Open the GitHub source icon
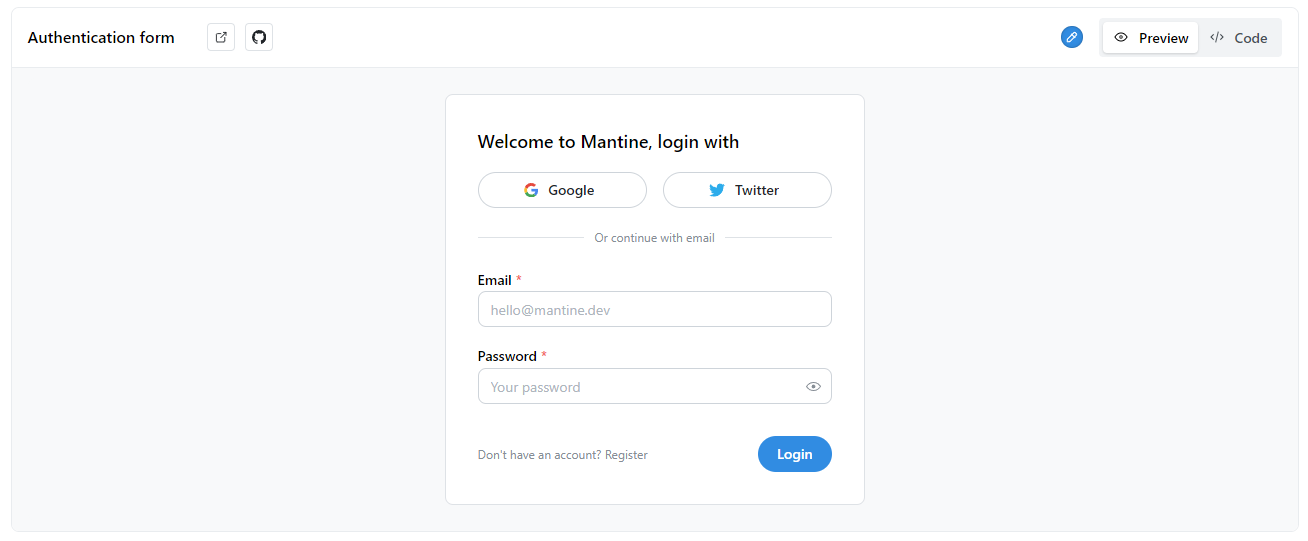This screenshot has width=1308, height=541. click(x=259, y=37)
